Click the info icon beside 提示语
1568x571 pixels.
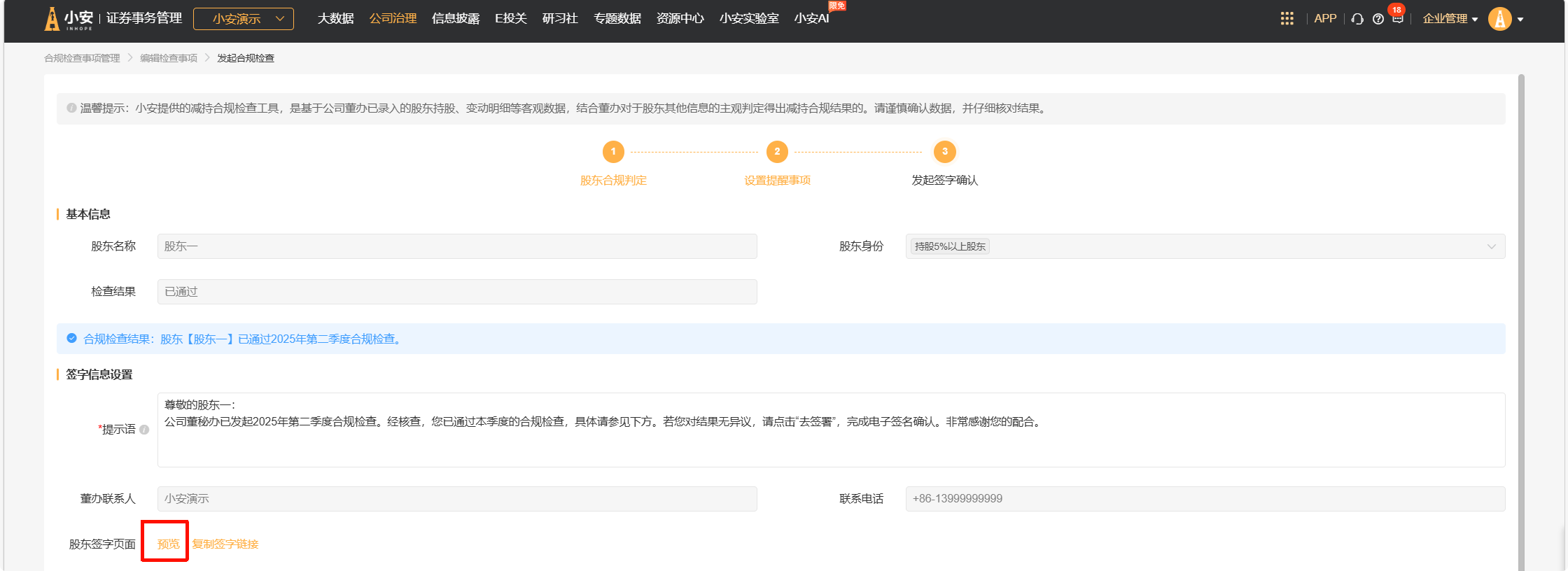pyautogui.click(x=144, y=430)
